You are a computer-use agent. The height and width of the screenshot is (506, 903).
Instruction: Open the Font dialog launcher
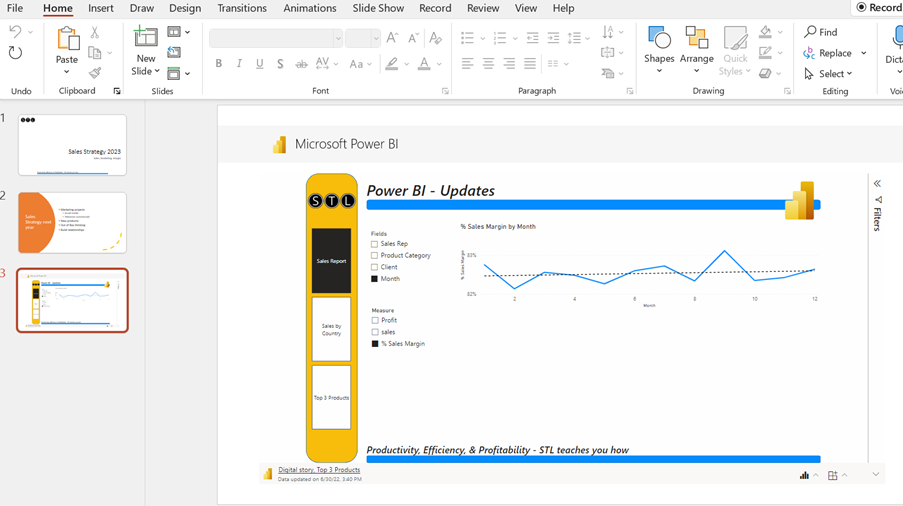[445, 91]
